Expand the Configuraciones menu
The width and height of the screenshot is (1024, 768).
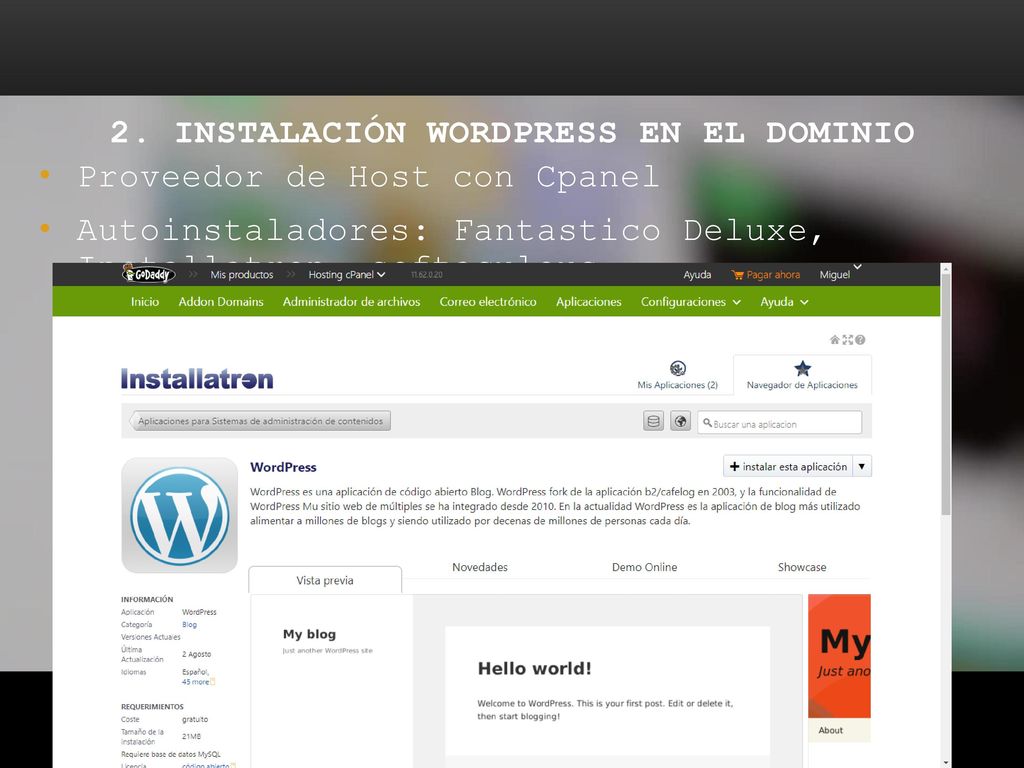(x=690, y=302)
